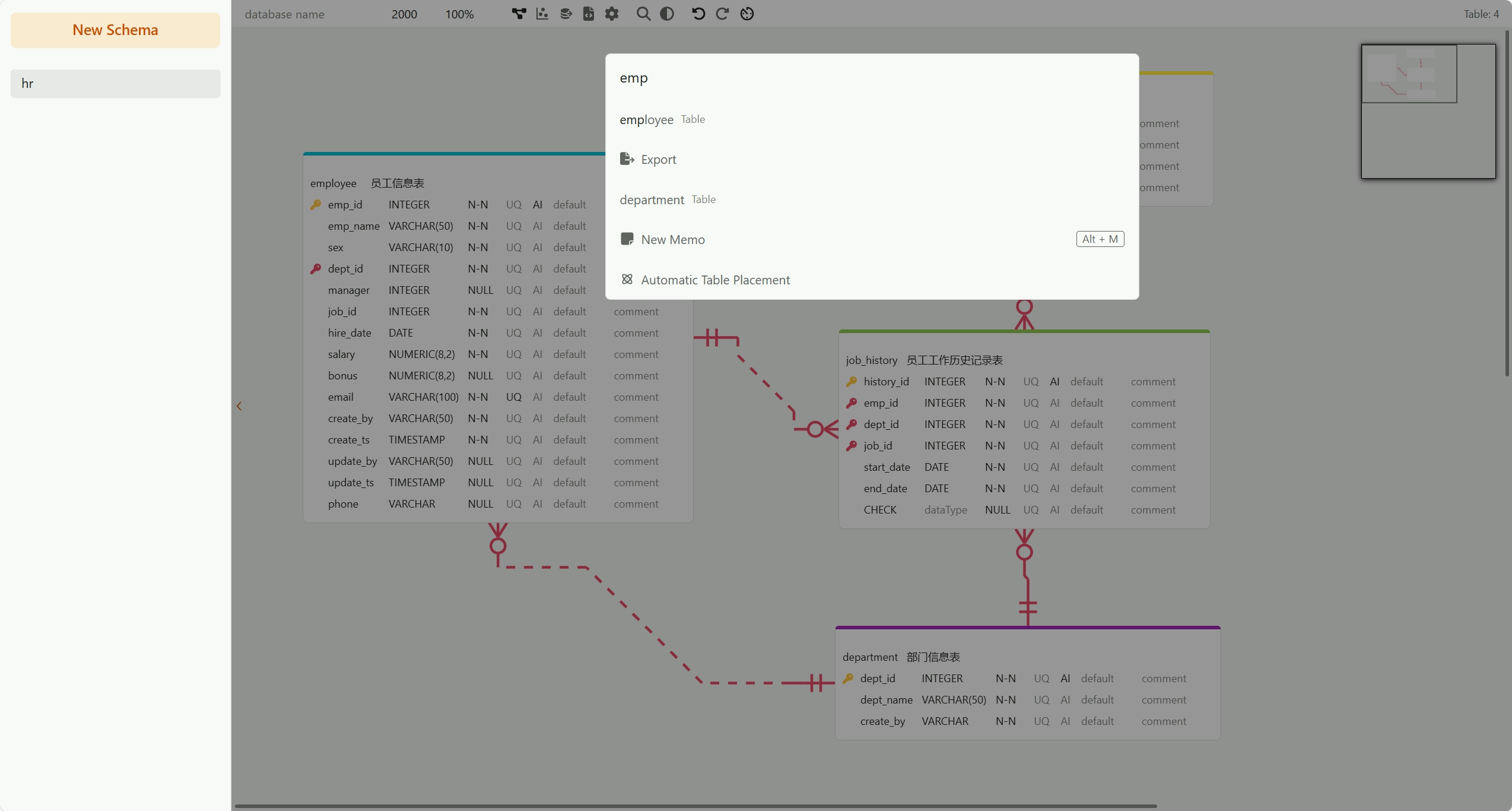Click the undo arrow icon

[x=698, y=14]
